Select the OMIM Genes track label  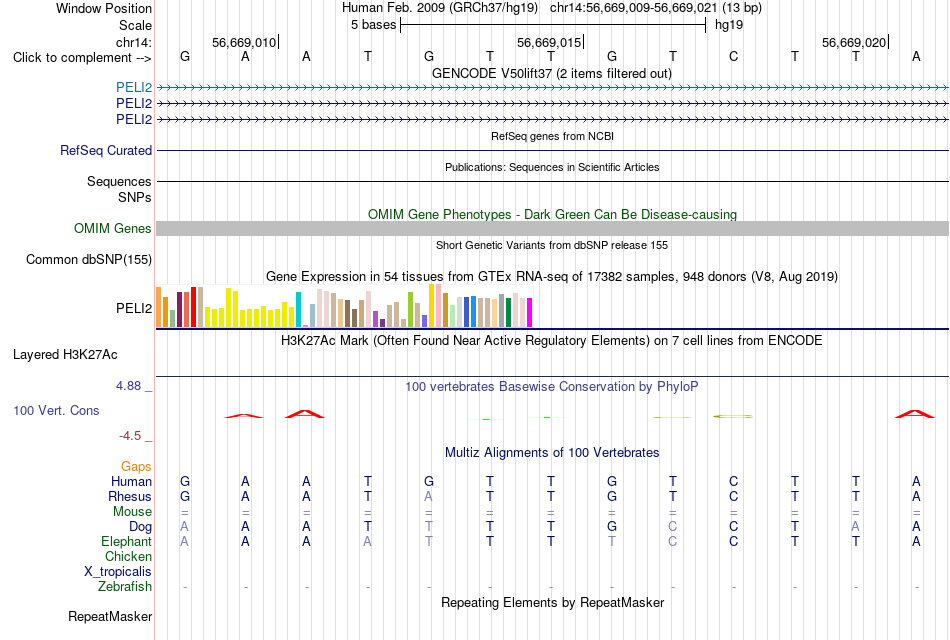tap(112, 228)
